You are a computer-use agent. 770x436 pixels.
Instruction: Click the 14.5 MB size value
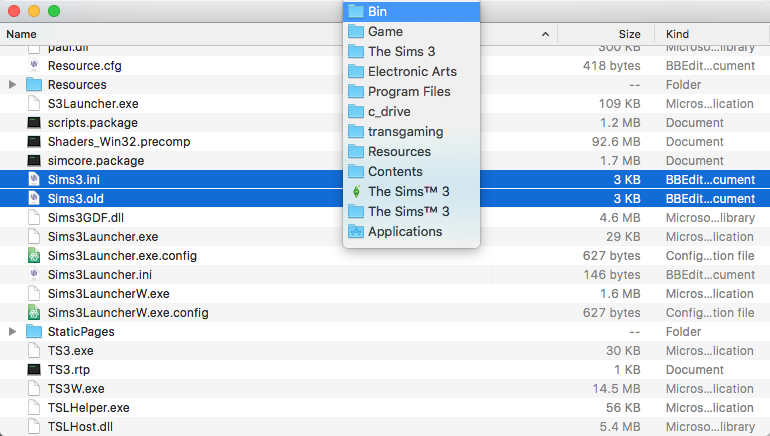pyautogui.click(x=616, y=389)
